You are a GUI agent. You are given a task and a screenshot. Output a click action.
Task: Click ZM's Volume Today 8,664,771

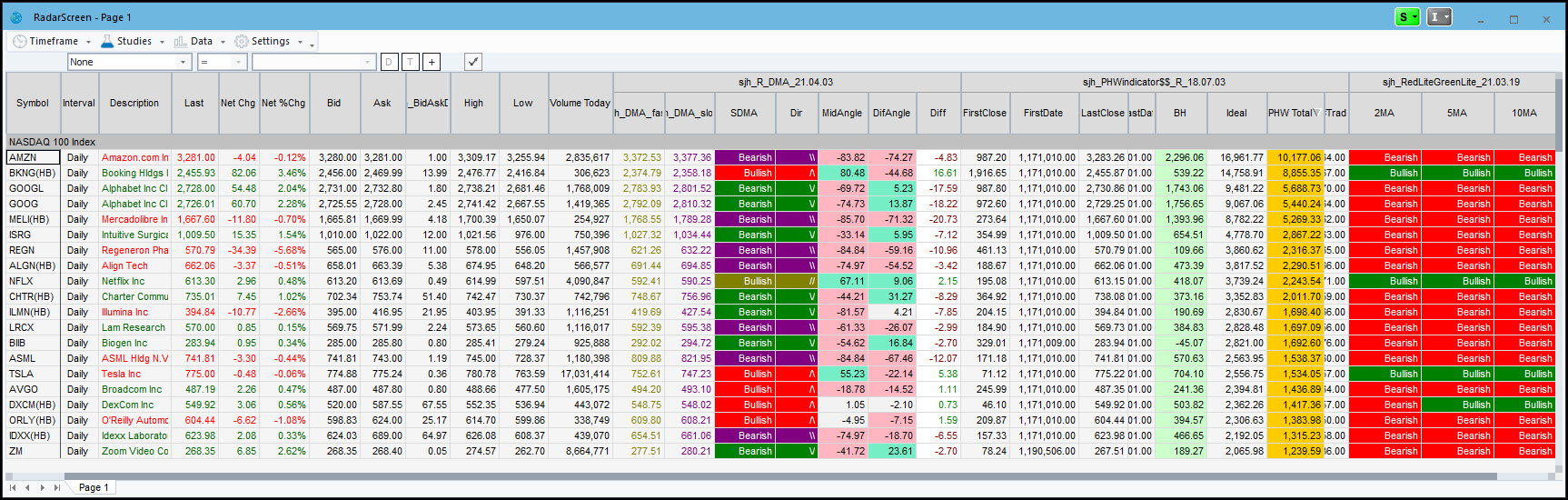pos(581,451)
